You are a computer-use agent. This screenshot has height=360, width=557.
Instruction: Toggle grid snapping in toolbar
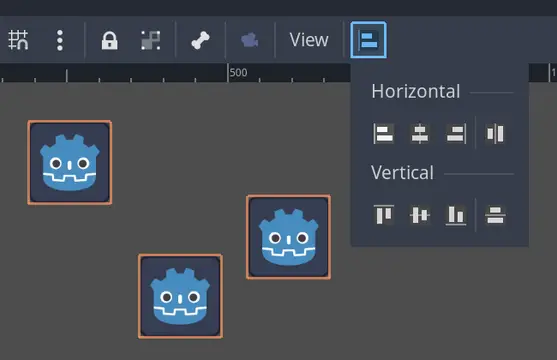[18, 40]
